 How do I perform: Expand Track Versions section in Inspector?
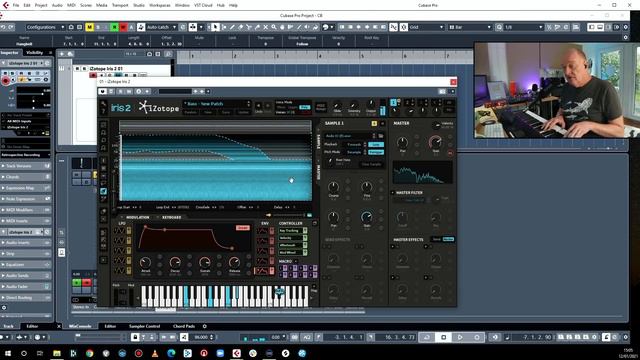point(25,166)
